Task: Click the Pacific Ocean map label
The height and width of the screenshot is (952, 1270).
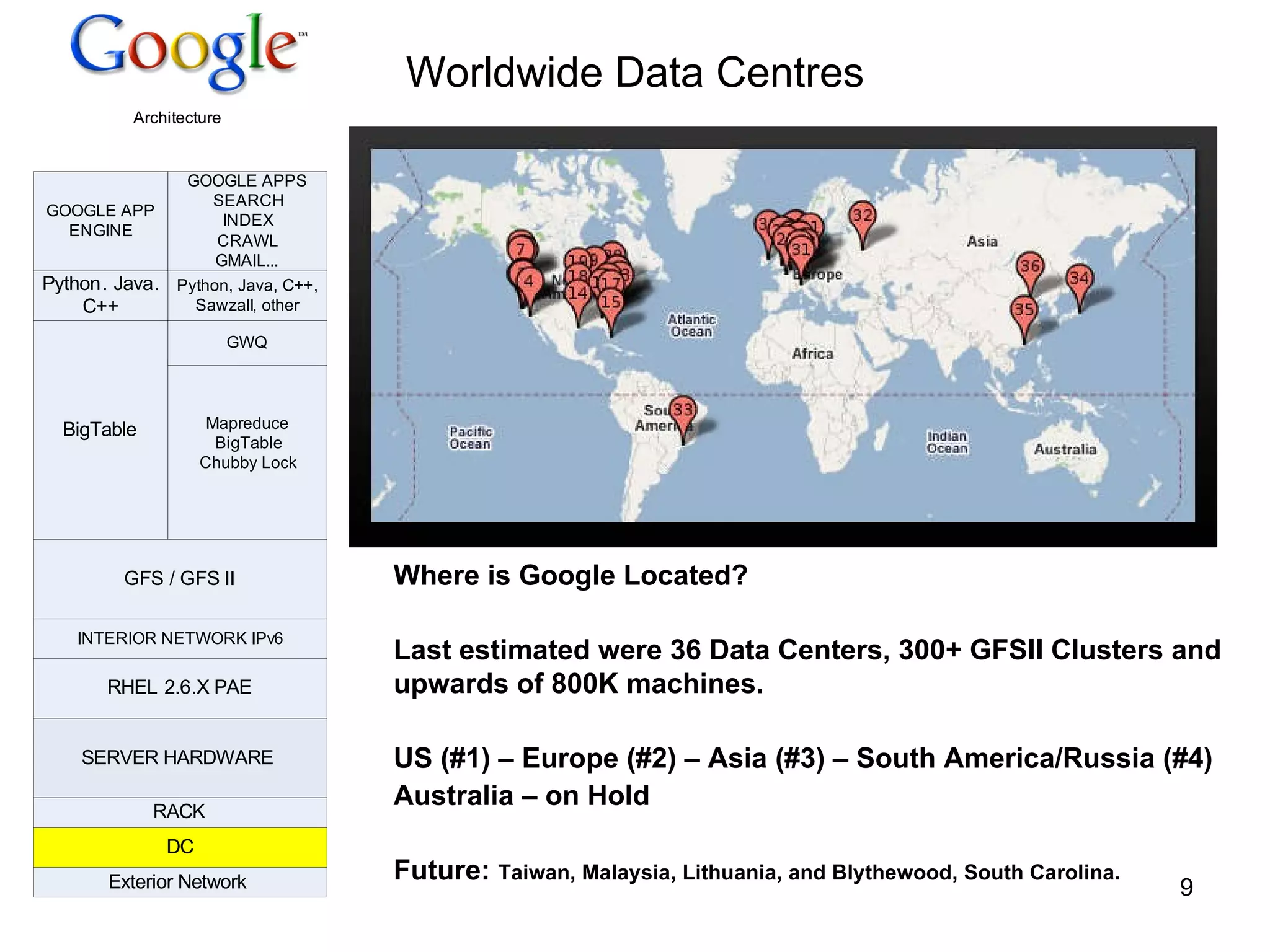Action: pos(470,438)
